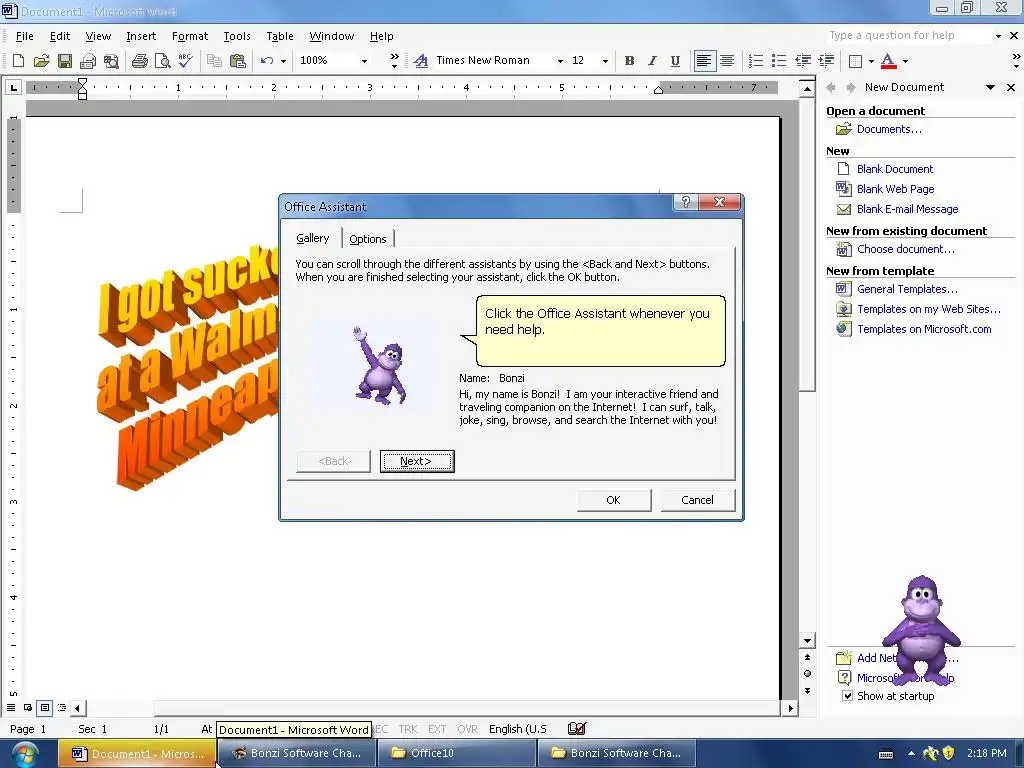Switch to Print Layout view button
The width and height of the screenshot is (1024, 768).
click(44, 707)
